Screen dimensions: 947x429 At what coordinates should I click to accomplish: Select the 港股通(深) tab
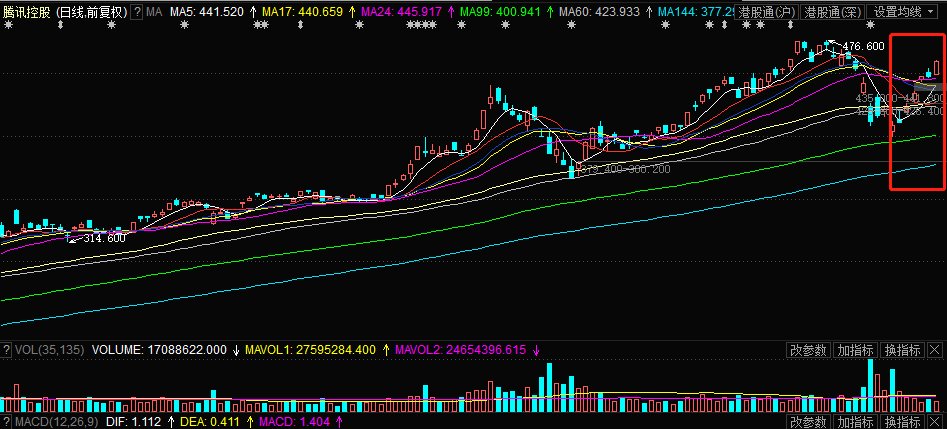pyautogui.click(x=831, y=12)
